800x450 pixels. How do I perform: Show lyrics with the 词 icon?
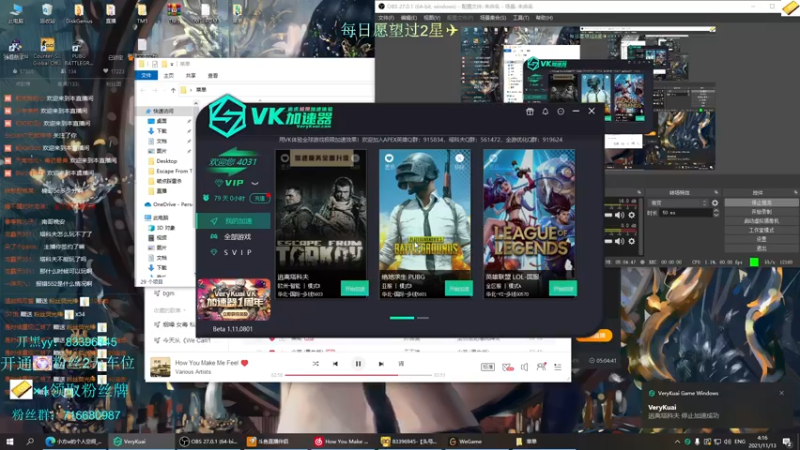[401, 364]
